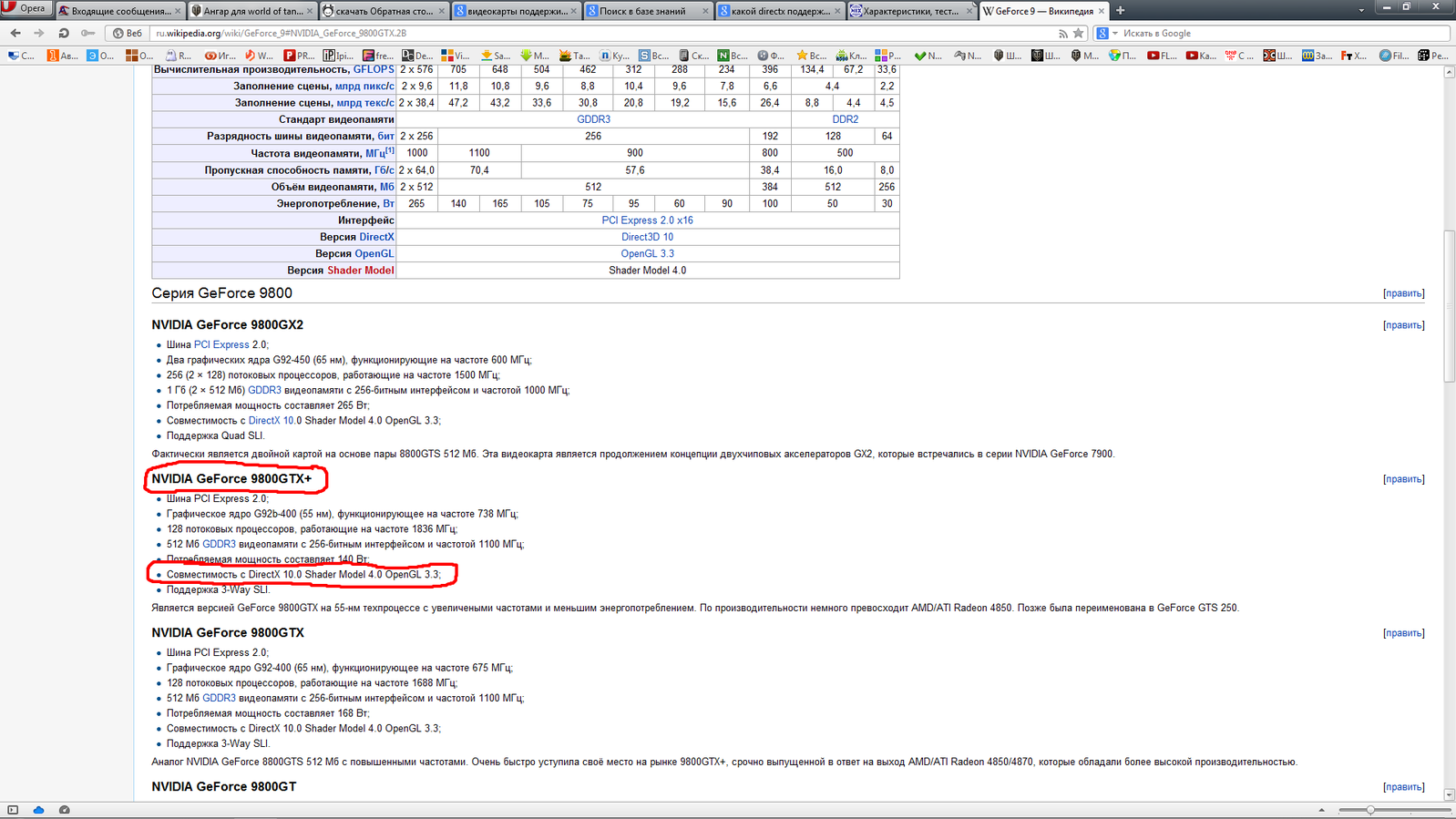The height and width of the screenshot is (819, 1456).
Task: Open the RSS feed icon in address bar
Action: pyautogui.click(x=1062, y=34)
